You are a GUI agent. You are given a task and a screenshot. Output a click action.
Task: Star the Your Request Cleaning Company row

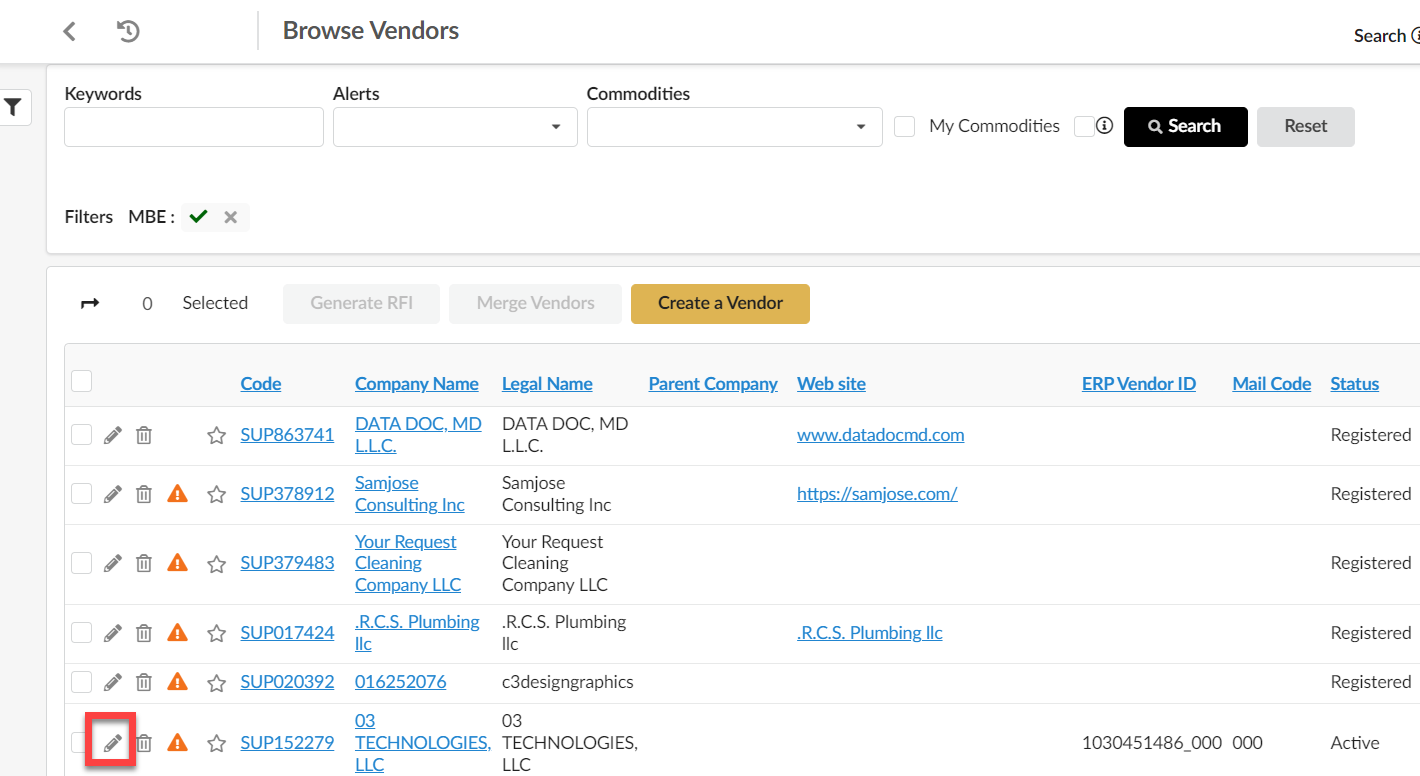click(216, 564)
